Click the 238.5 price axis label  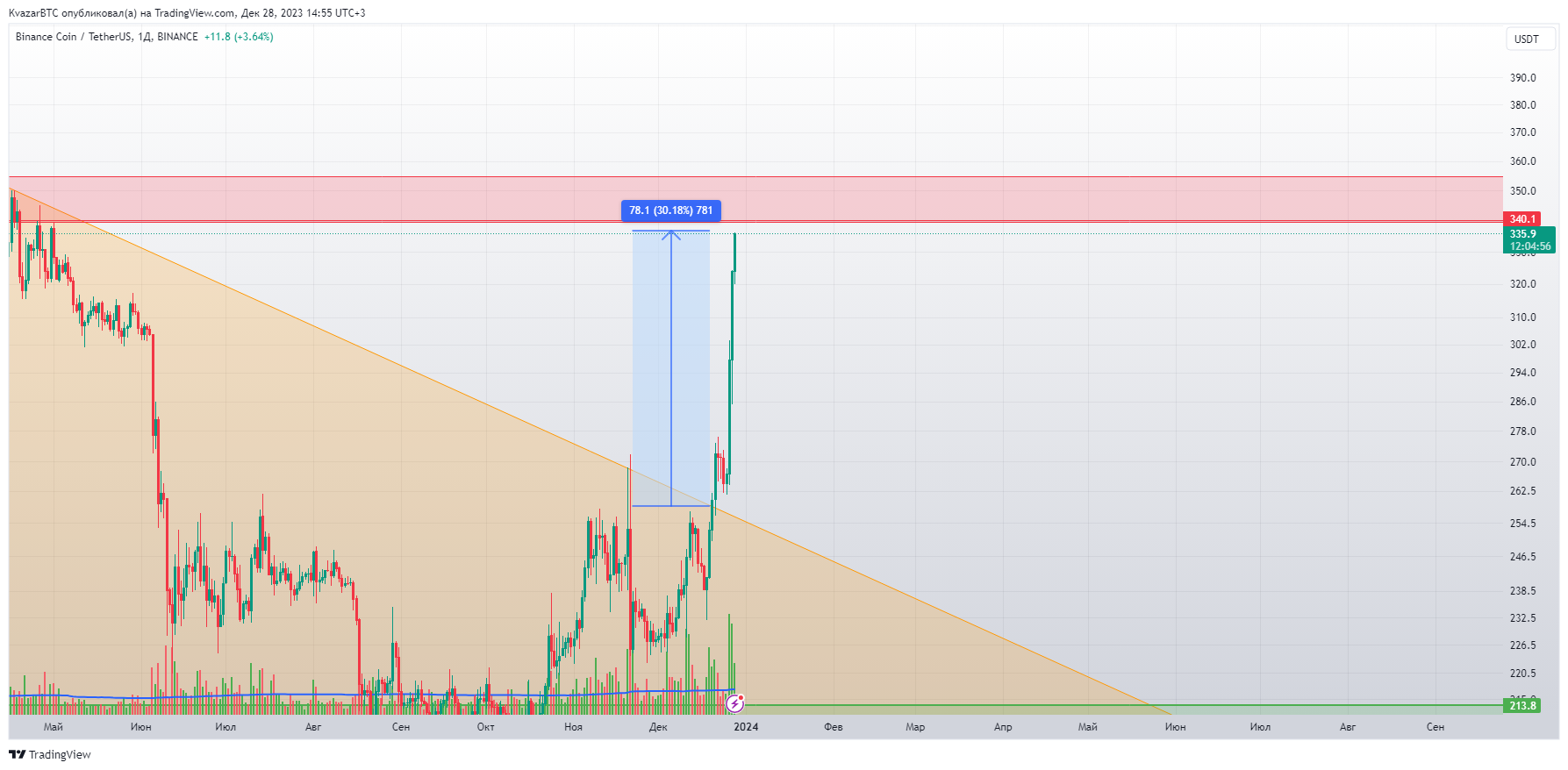click(1523, 591)
